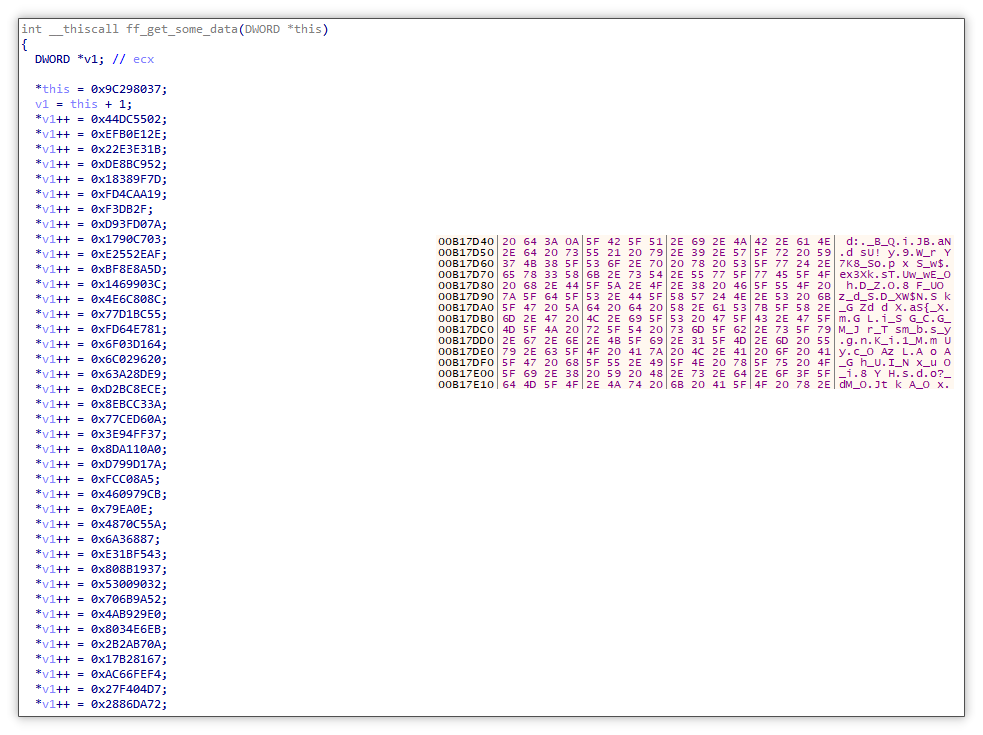Click hex dump address 00B17D50
Image resolution: width=983 pixels, height=735 pixels.
[466, 253]
